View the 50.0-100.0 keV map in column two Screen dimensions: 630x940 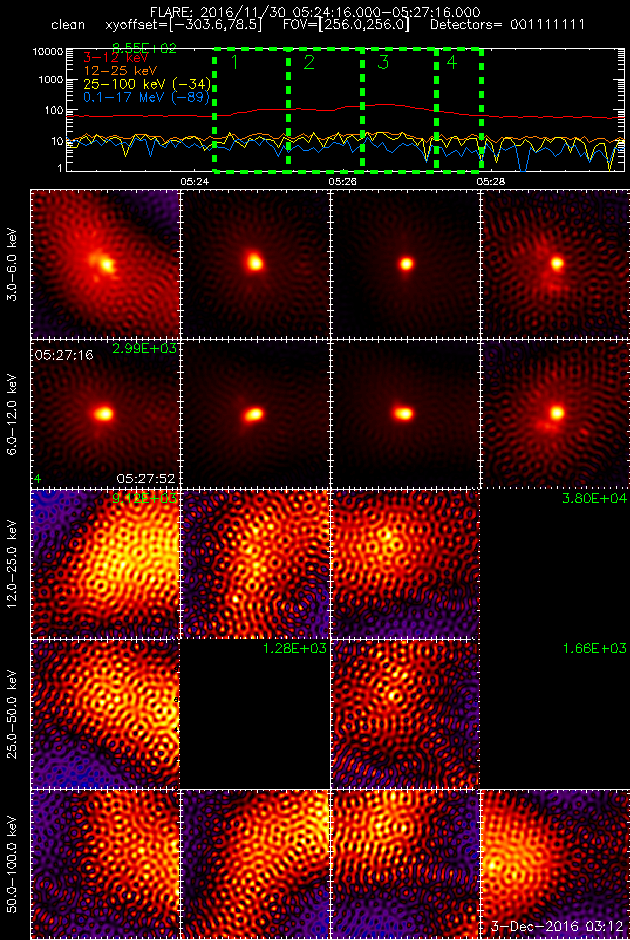tap(255, 864)
